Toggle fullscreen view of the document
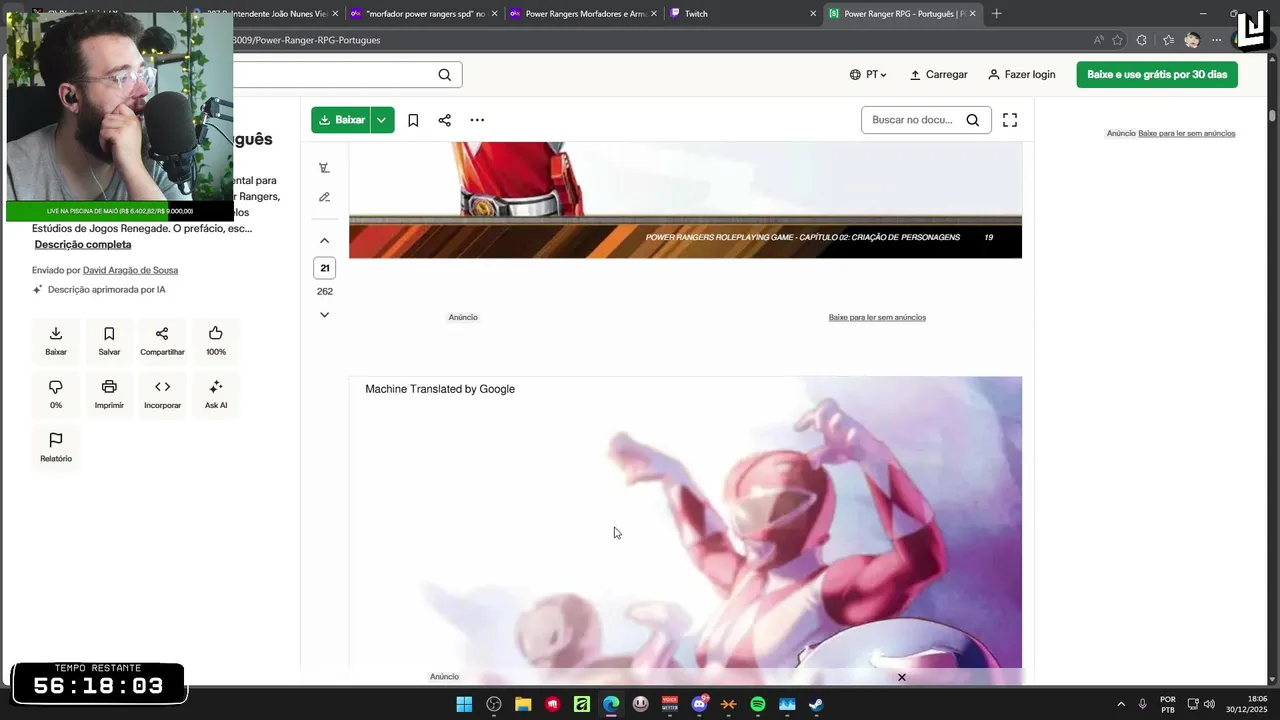1280x720 pixels. (1010, 120)
